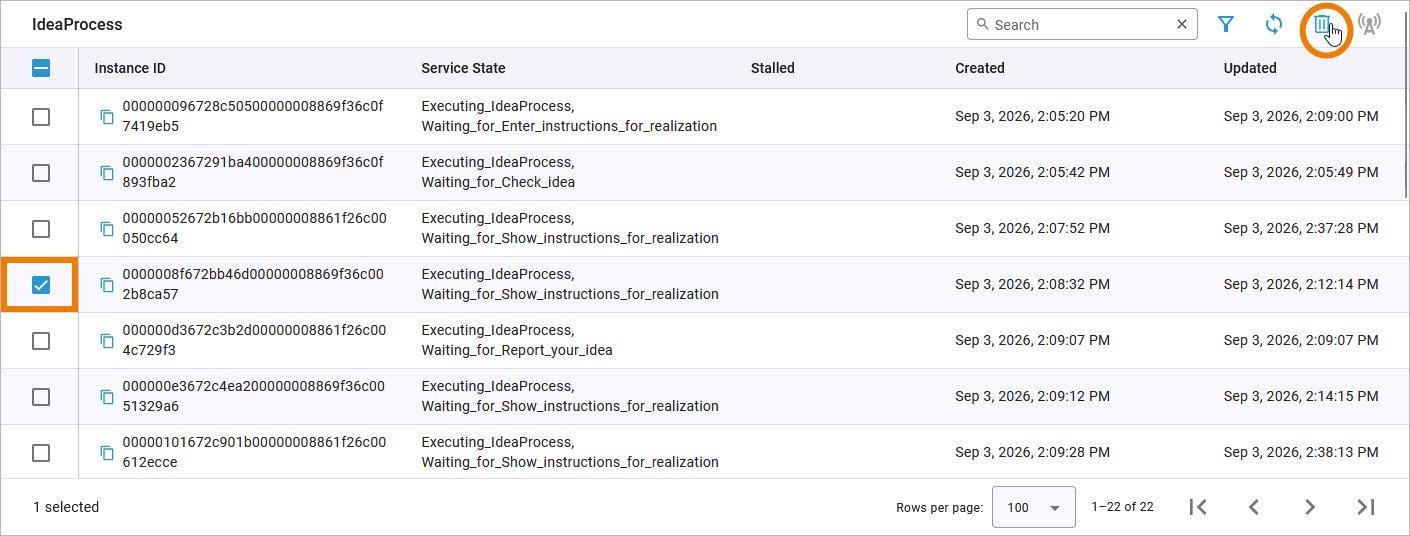Select the IdeaProcess table title
The width and height of the screenshot is (1410, 536).
click(77, 24)
